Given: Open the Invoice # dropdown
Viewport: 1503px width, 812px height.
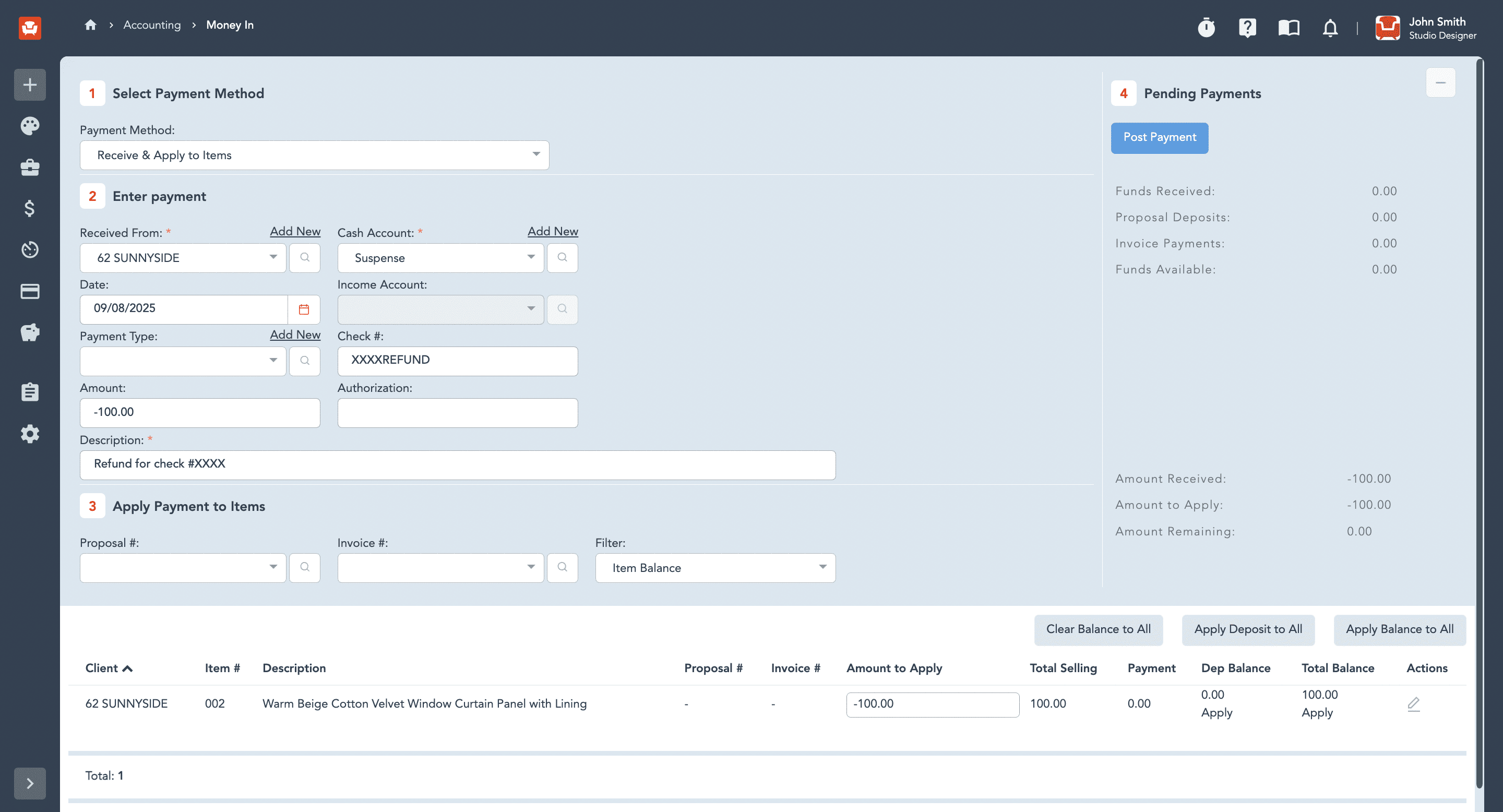Looking at the screenshot, I should click(x=440, y=567).
